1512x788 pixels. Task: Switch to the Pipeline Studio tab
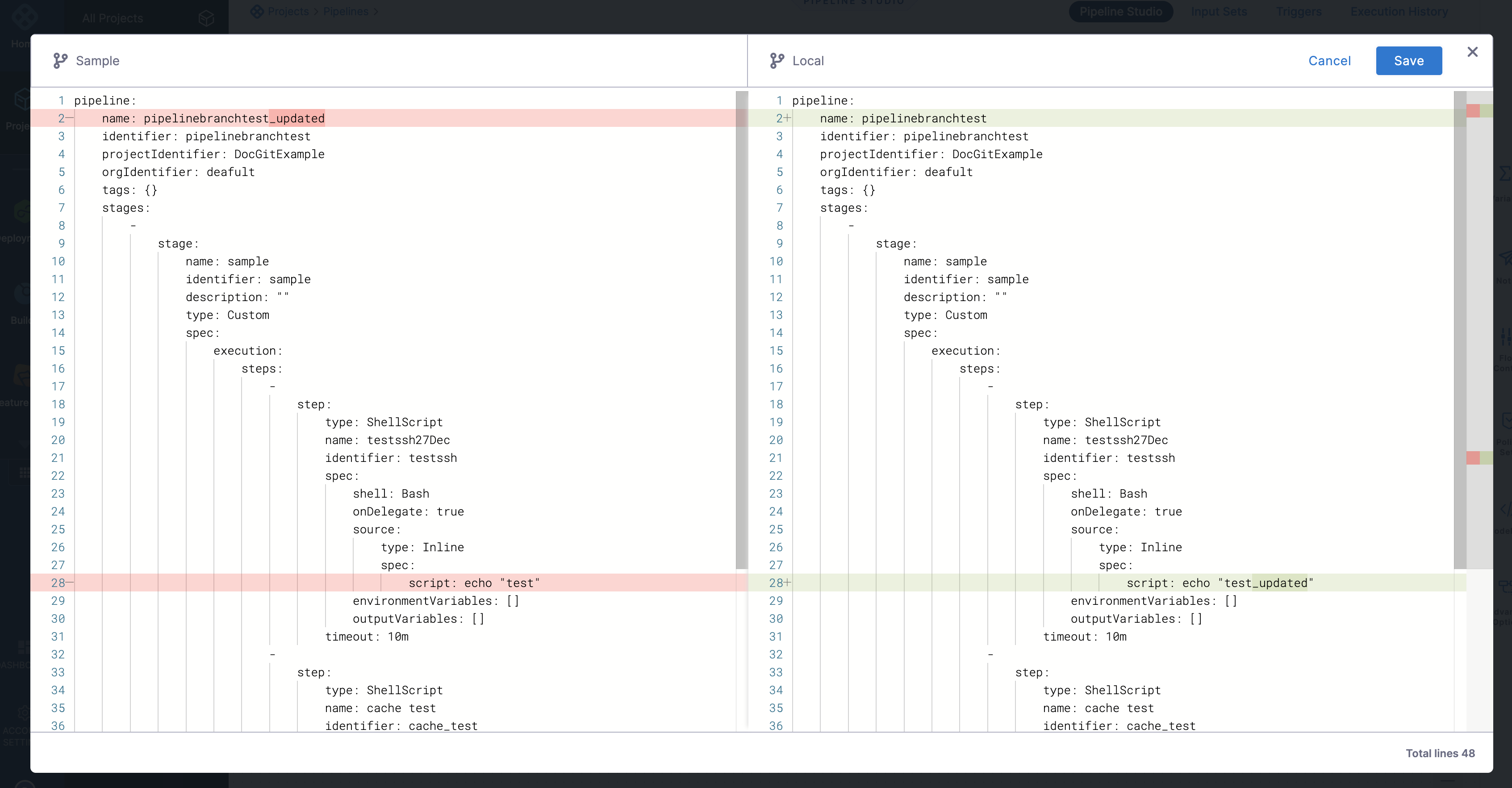coord(1120,12)
